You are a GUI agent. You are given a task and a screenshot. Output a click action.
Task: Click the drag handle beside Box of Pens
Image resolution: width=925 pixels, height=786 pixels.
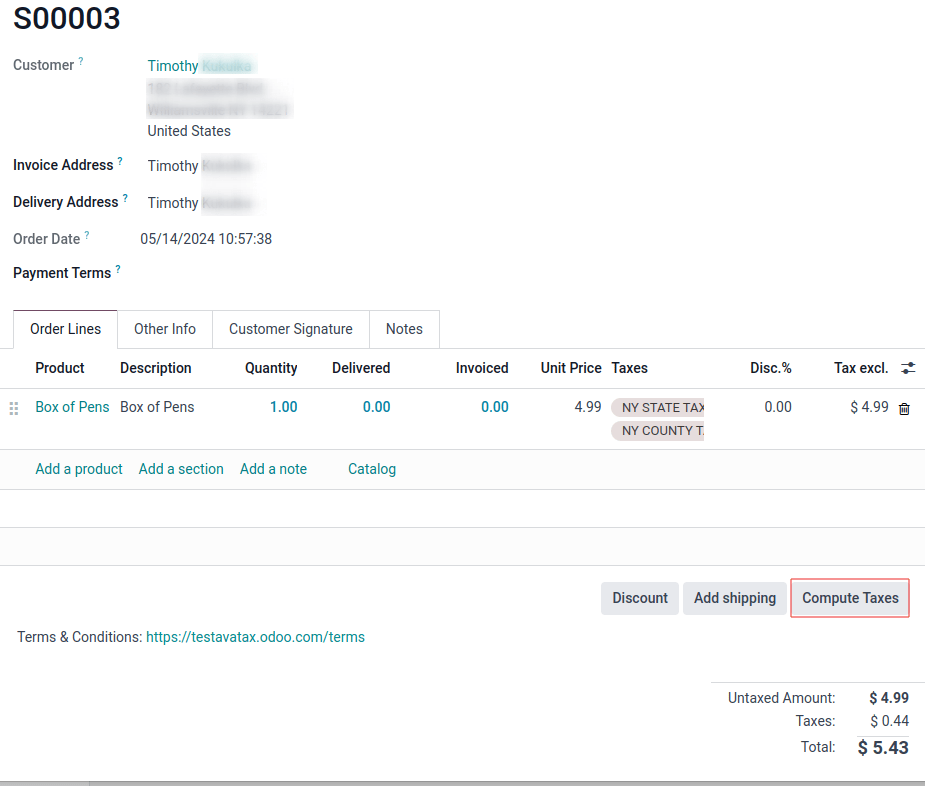click(13, 408)
